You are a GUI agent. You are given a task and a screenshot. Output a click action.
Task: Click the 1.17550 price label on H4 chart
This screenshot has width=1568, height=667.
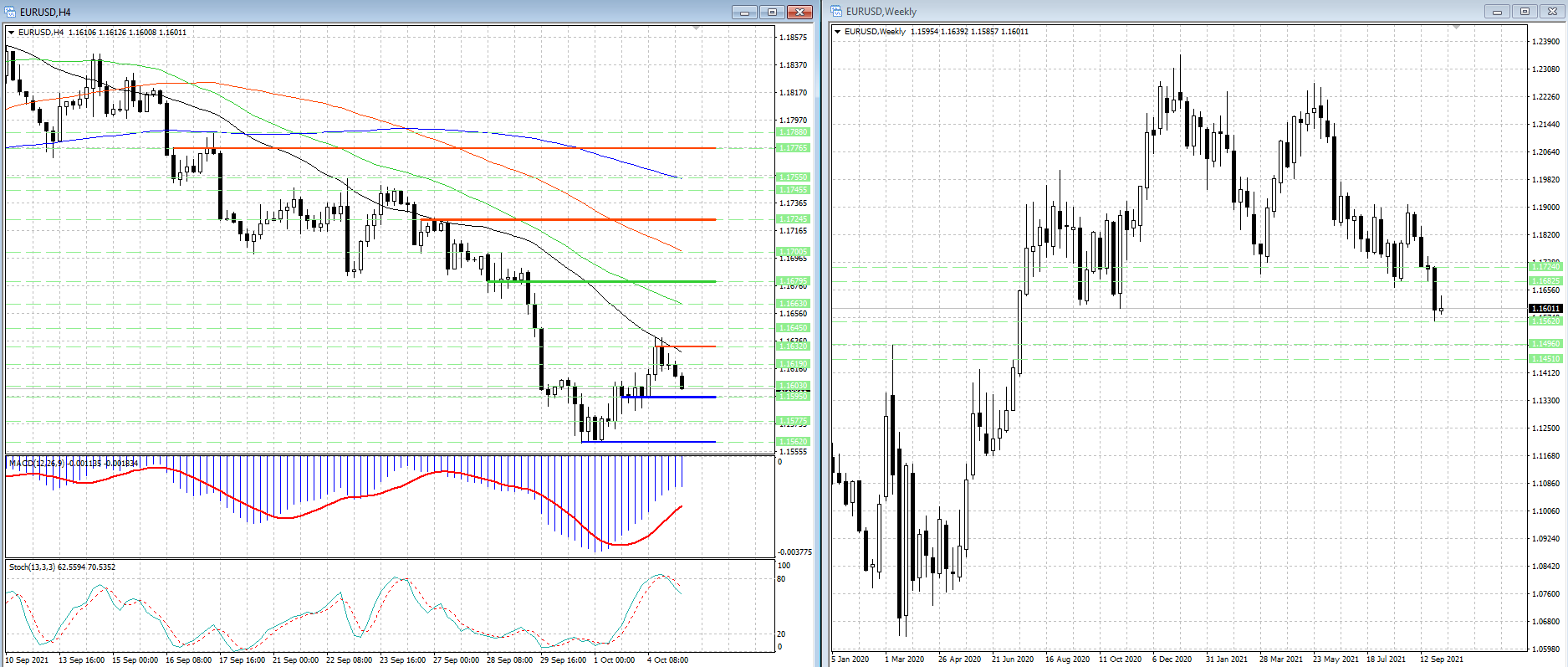click(x=794, y=177)
